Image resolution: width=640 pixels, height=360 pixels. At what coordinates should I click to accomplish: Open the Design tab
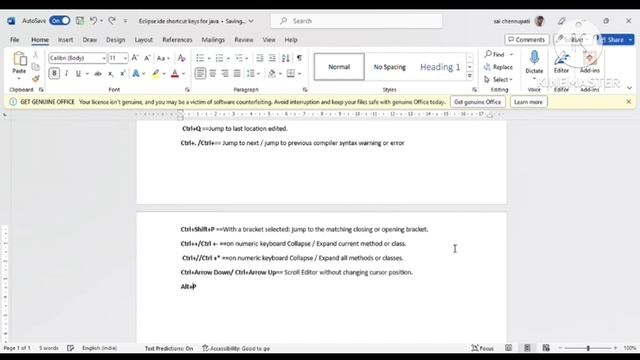(116, 40)
